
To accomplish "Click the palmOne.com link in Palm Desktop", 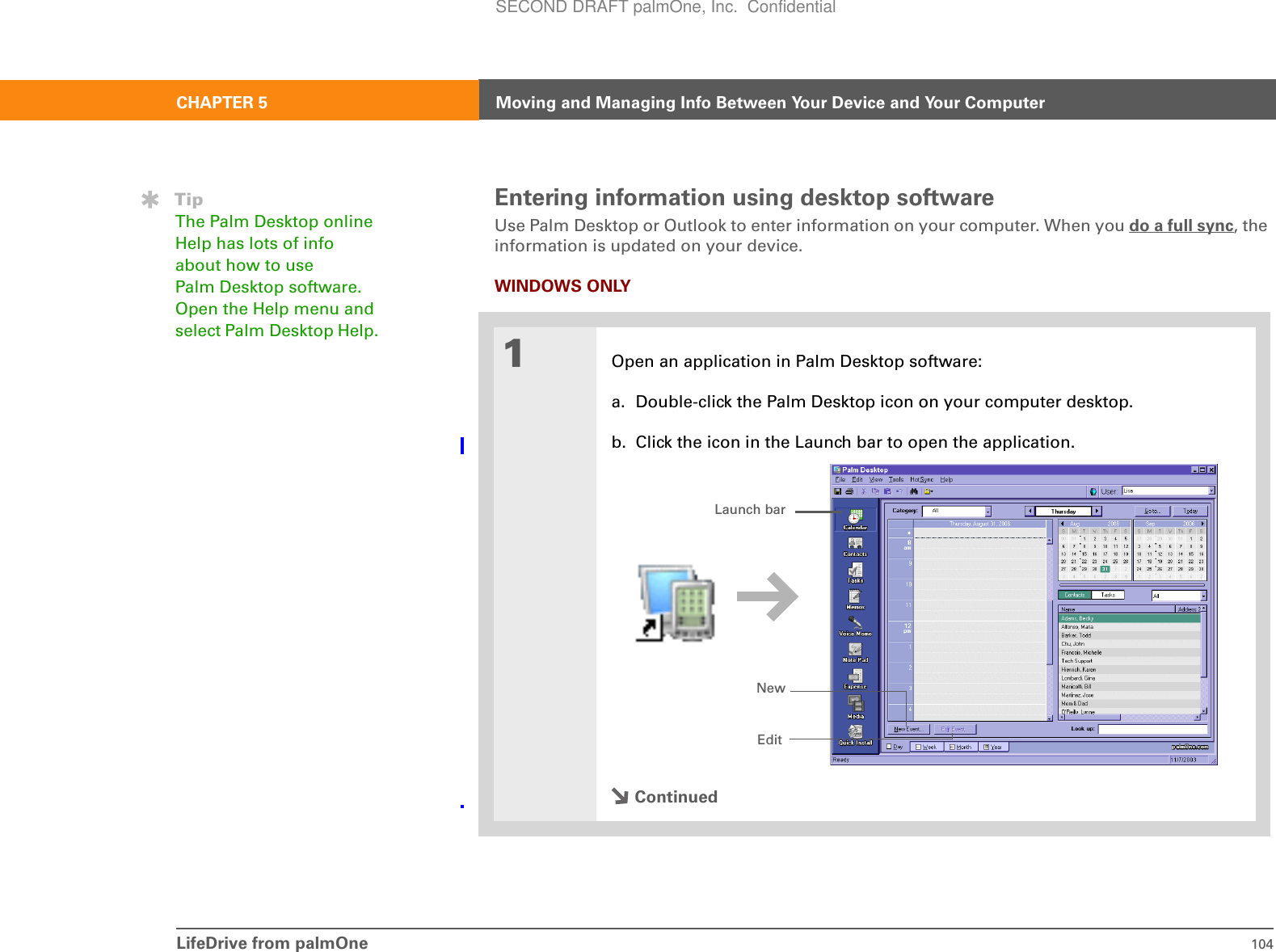I will [x=1190, y=747].
